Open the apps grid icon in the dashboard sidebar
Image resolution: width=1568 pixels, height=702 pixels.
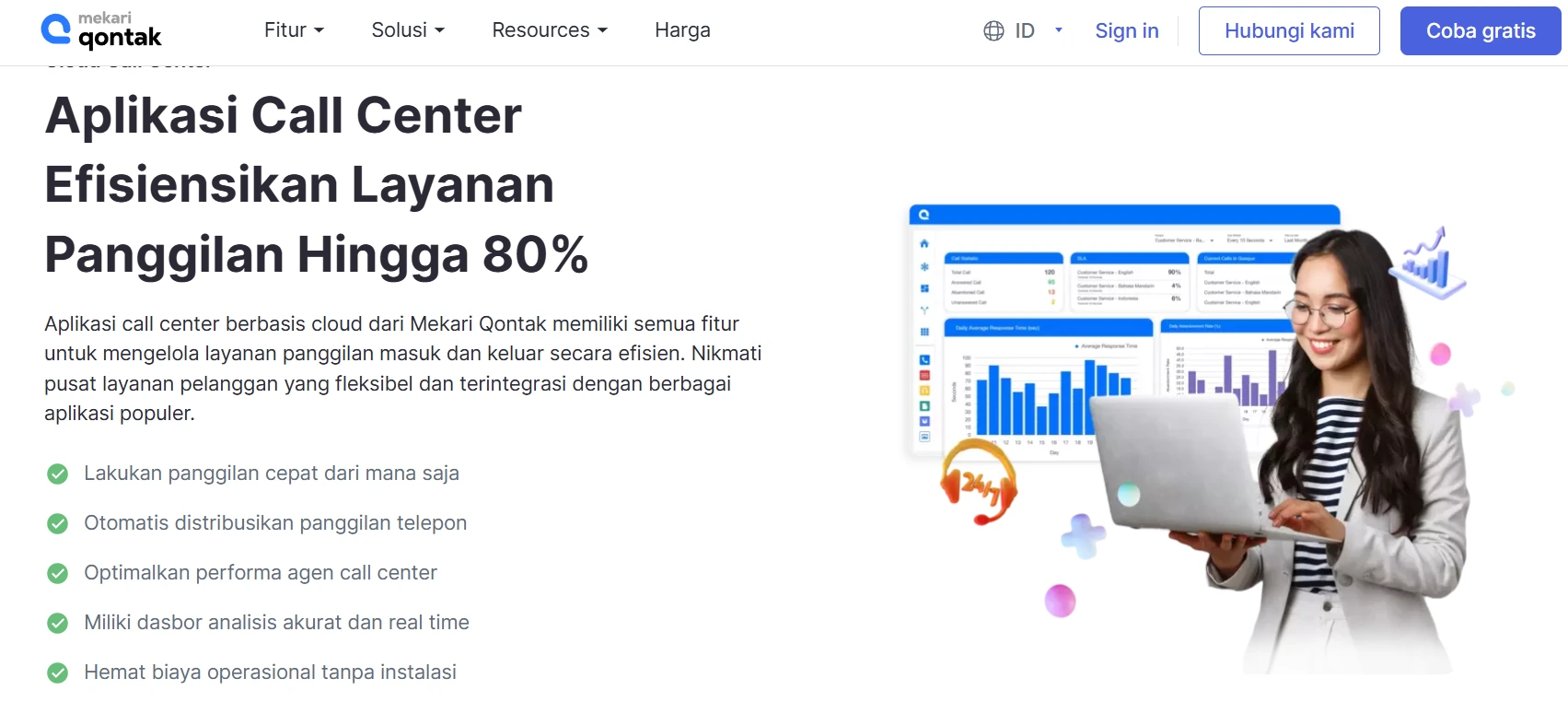click(923, 330)
